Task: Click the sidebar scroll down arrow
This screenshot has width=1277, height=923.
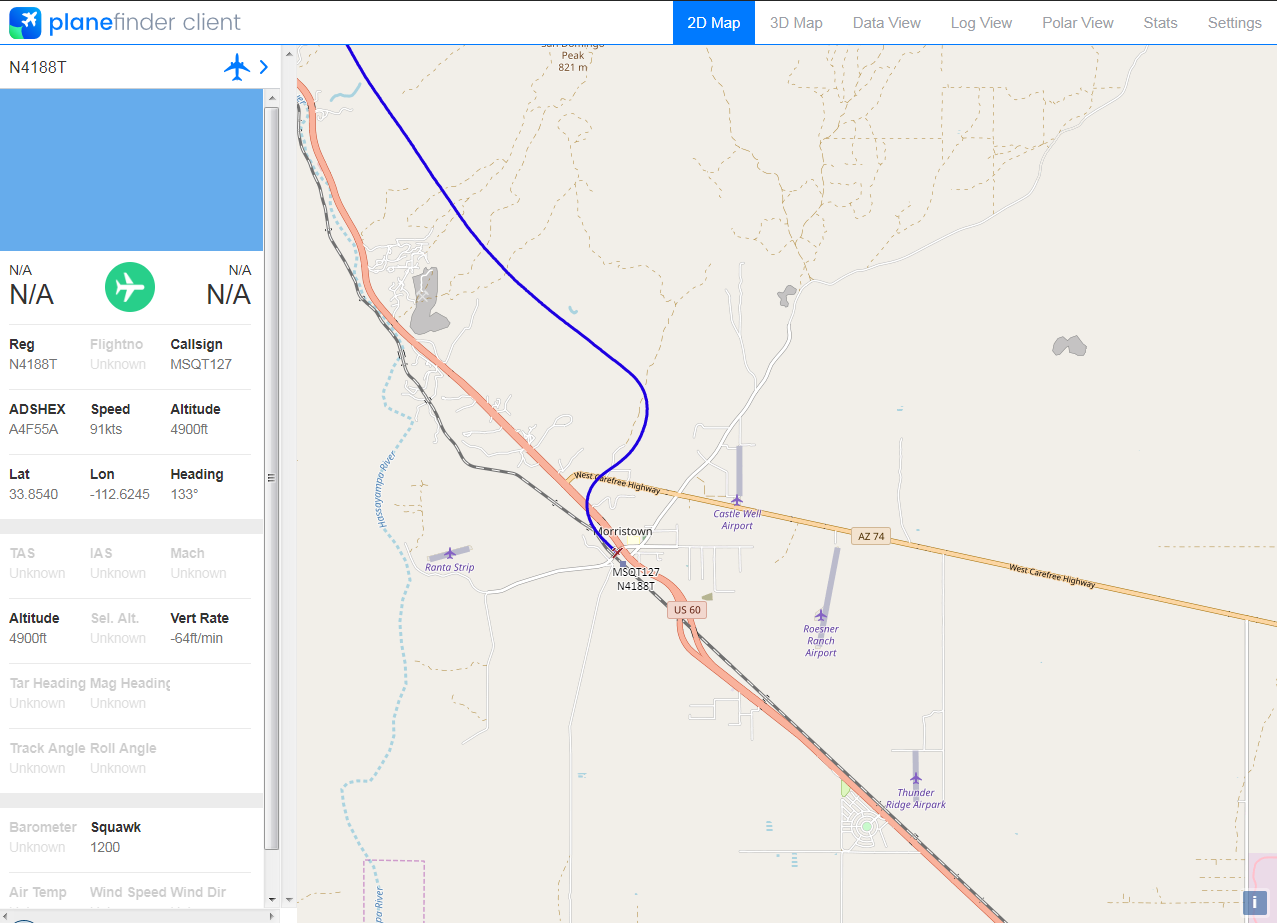Action: pyautogui.click(x=271, y=899)
